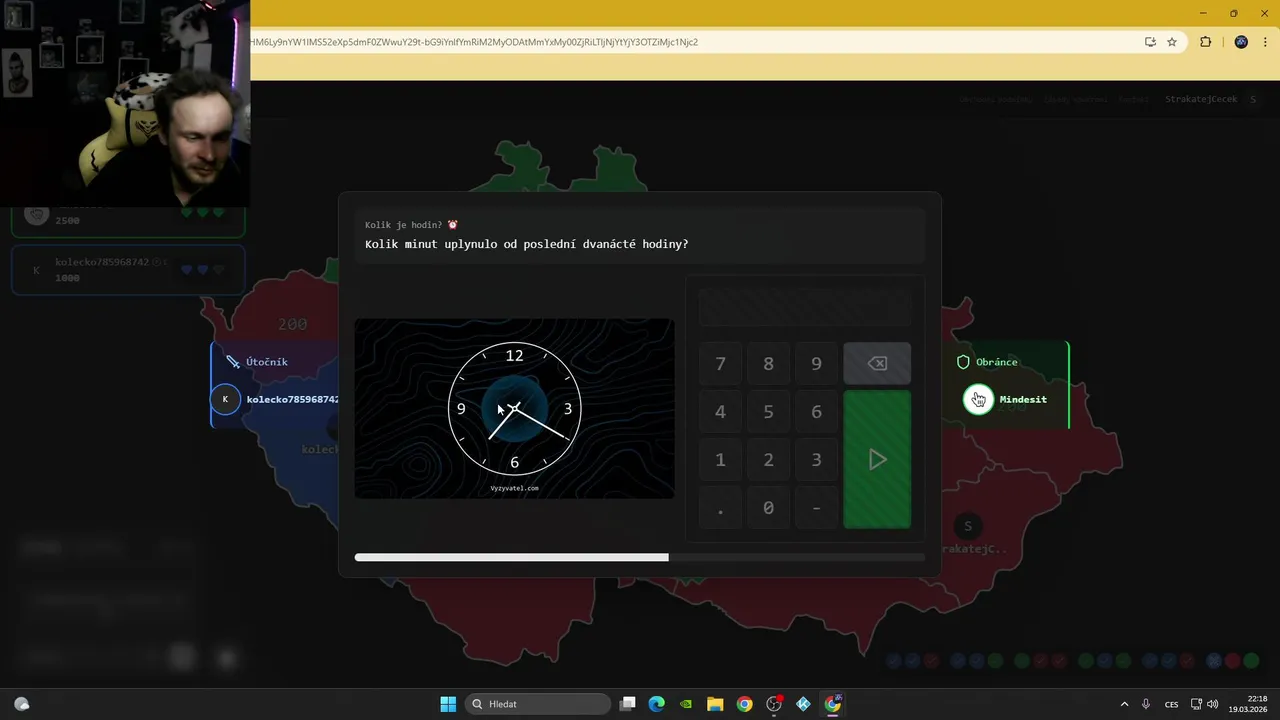Open the S profile avatar in header
This screenshot has height=720, width=1280.
click(1253, 99)
